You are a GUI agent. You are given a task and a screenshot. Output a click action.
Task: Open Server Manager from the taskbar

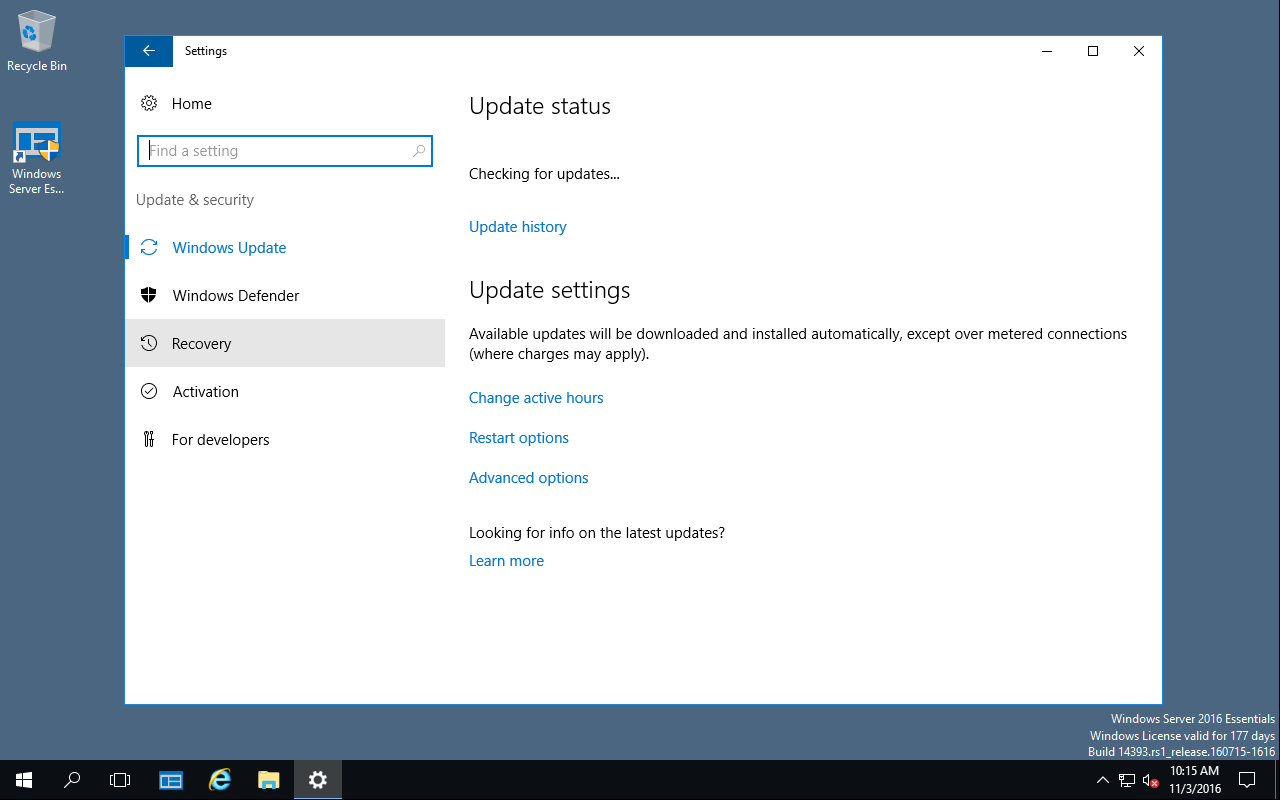(171, 780)
